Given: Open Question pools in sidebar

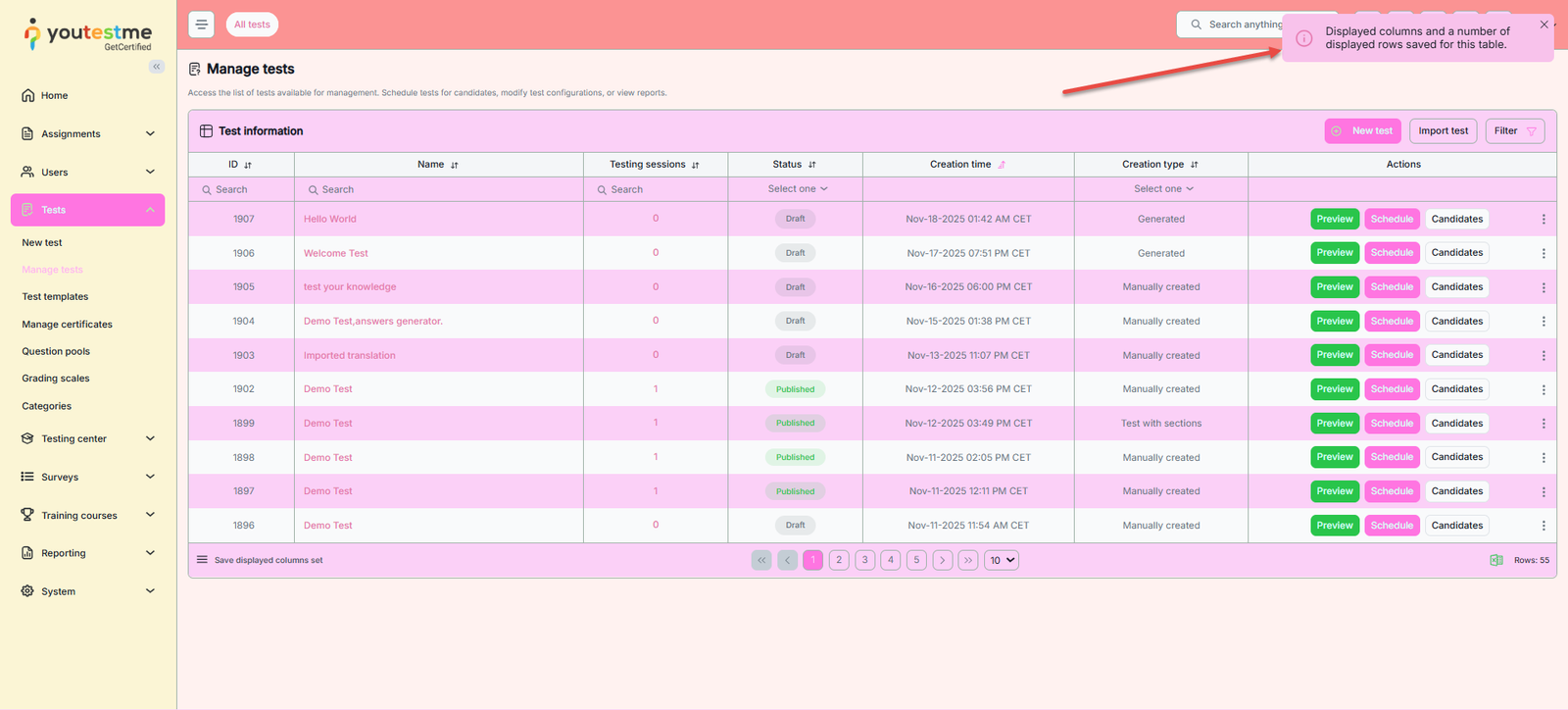Looking at the screenshot, I should [x=56, y=351].
